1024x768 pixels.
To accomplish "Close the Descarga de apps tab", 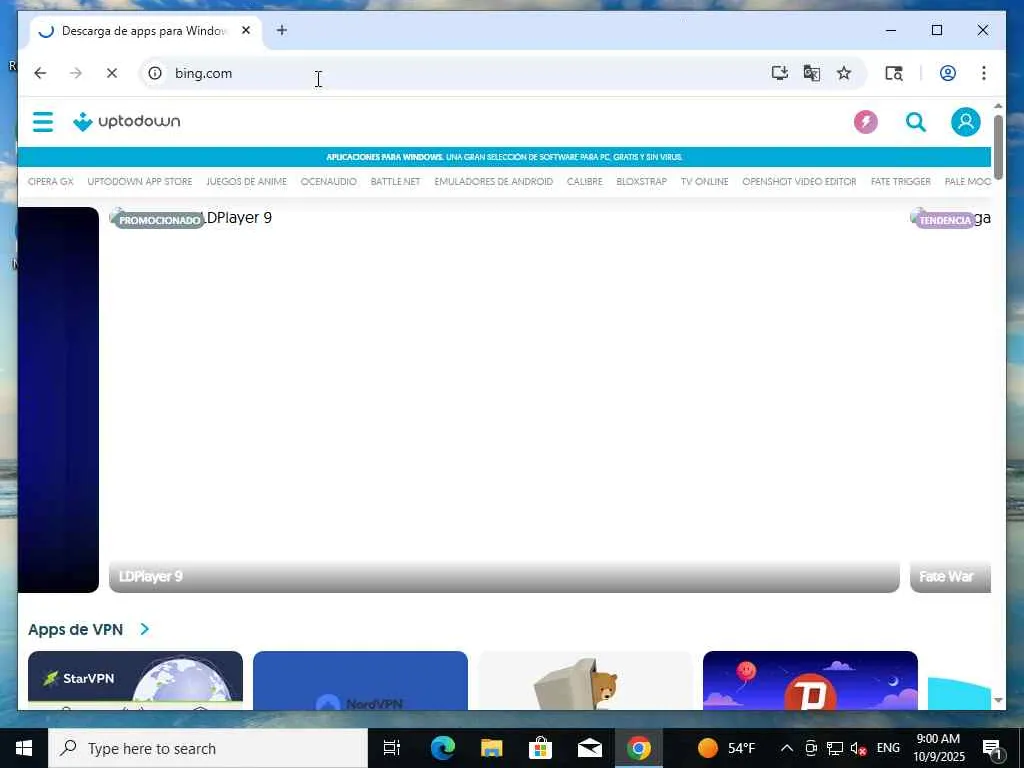I will (x=246, y=30).
